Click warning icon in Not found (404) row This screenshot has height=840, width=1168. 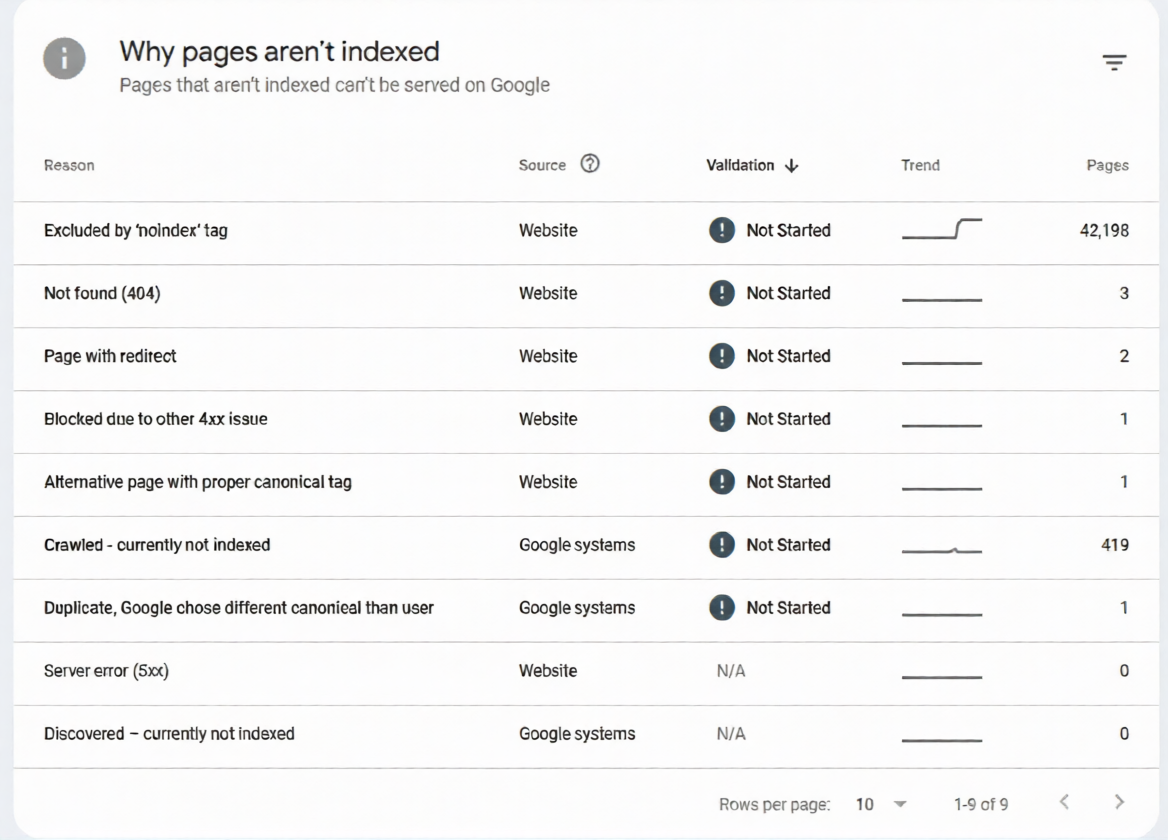[x=721, y=293]
